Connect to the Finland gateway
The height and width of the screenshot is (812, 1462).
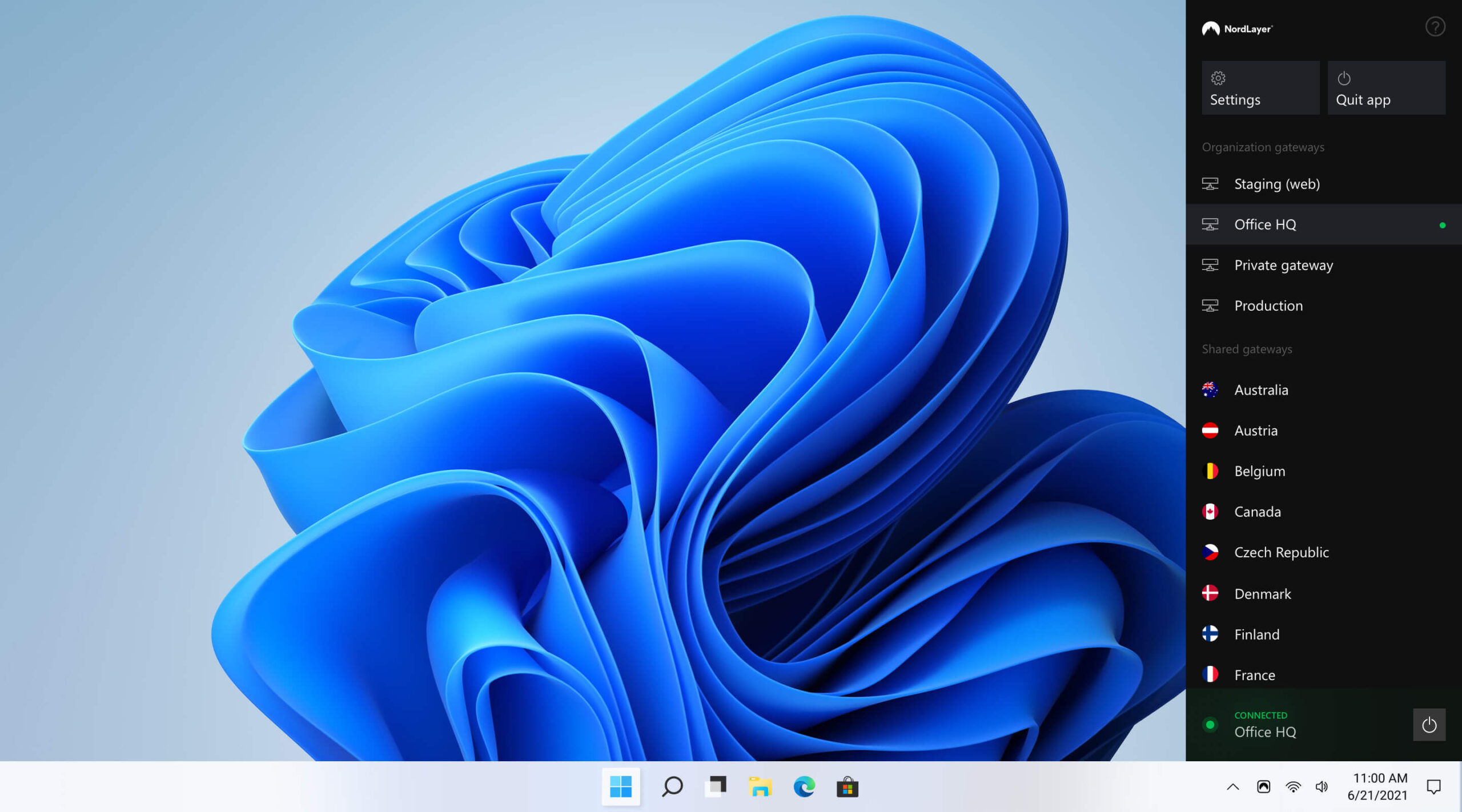pos(1256,634)
